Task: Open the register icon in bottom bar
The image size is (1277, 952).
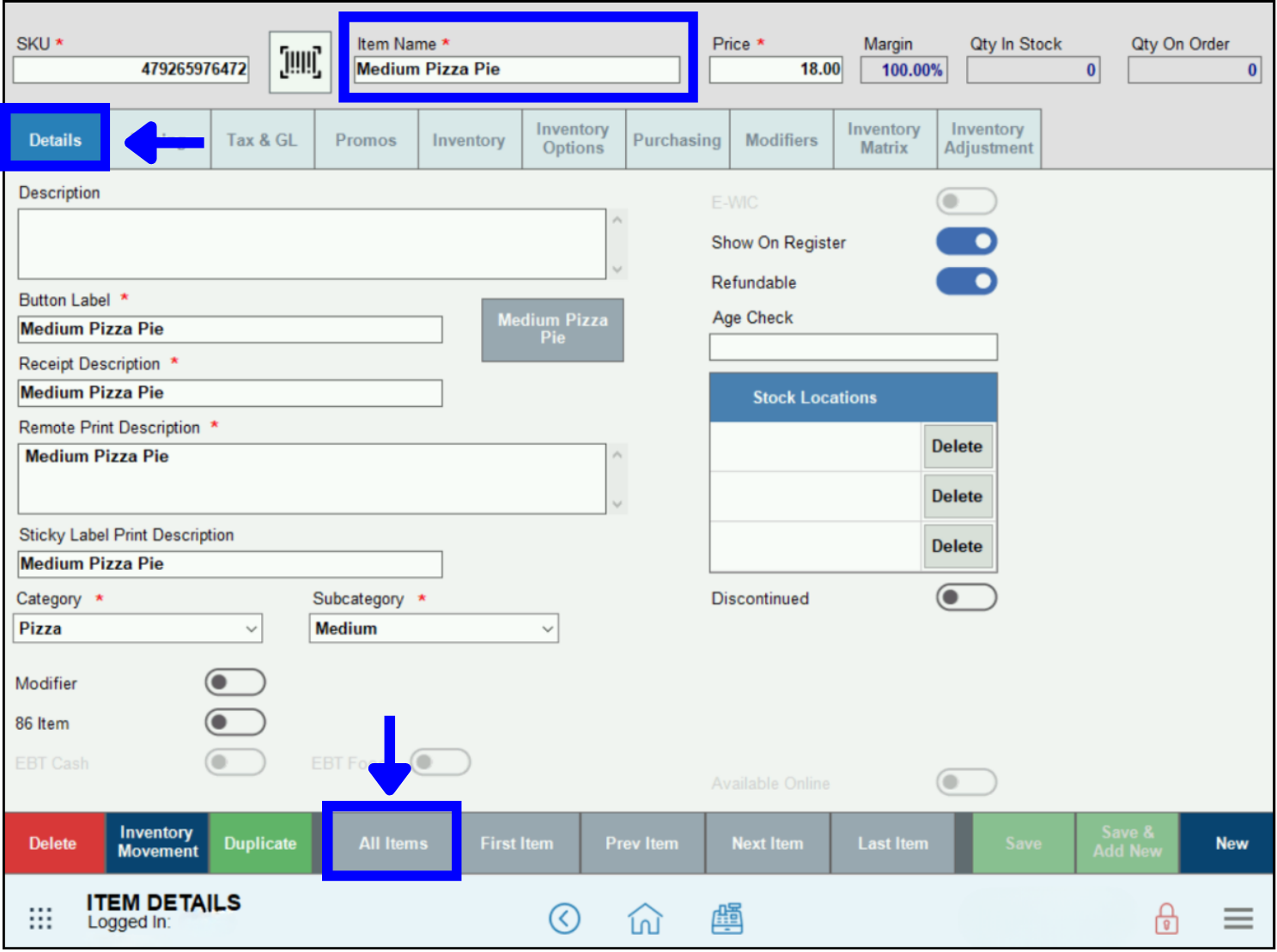Action: click(x=727, y=918)
